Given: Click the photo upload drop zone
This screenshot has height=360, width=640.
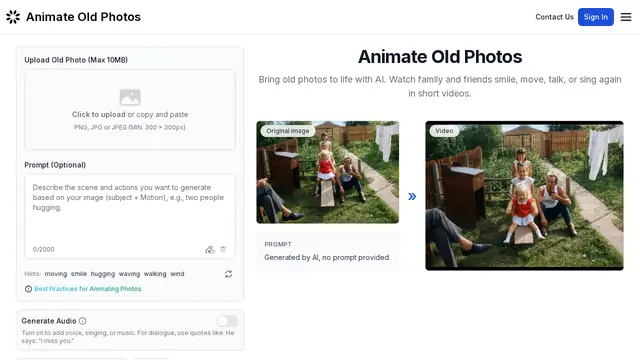Looking at the screenshot, I should pyautogui.click(x=130, y=109).
